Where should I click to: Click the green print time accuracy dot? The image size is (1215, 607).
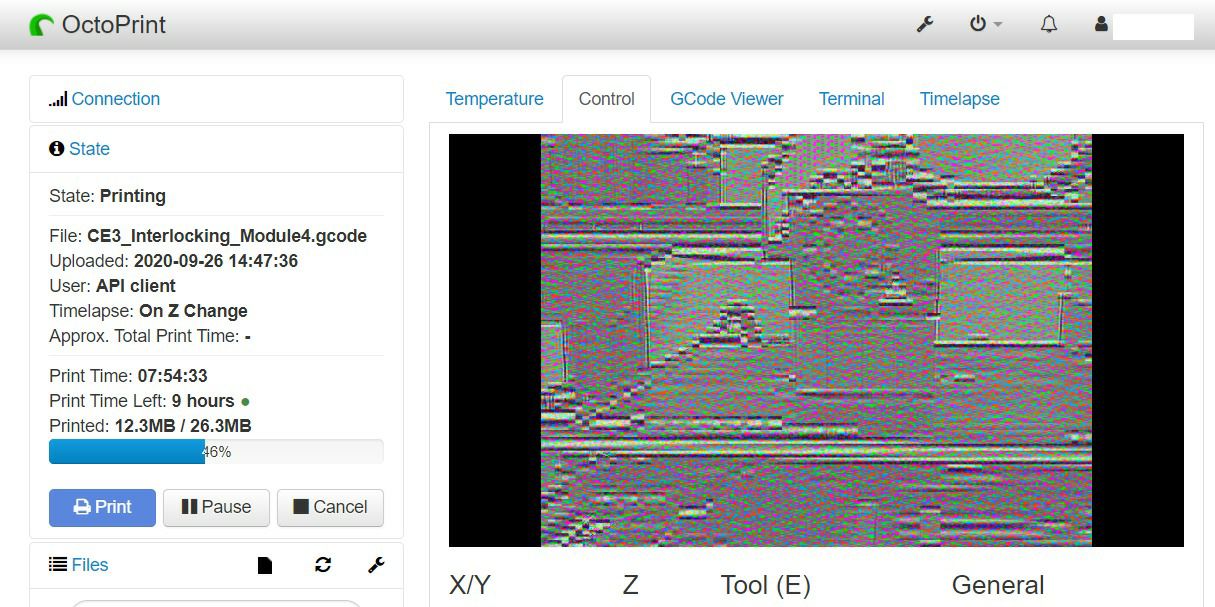[x=246, y=402]
